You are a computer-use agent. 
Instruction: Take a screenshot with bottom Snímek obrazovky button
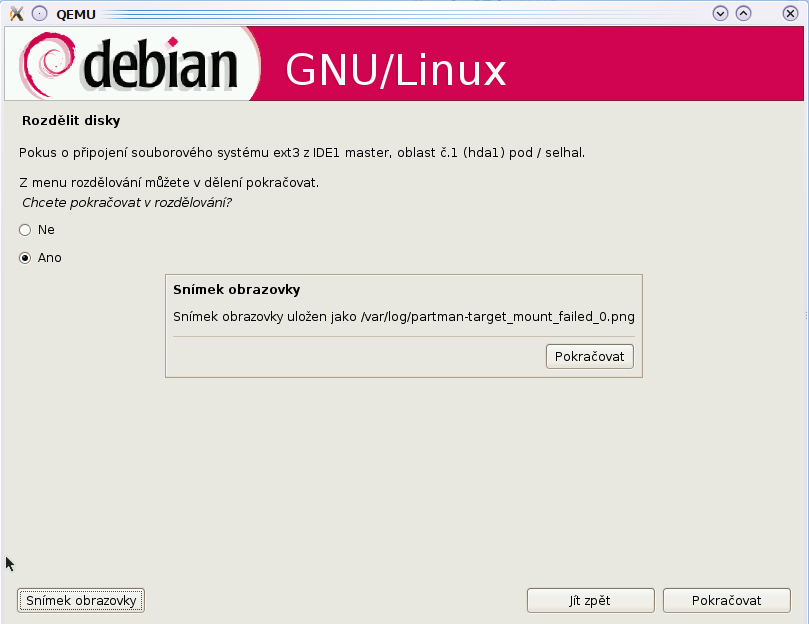click(81, 601)
